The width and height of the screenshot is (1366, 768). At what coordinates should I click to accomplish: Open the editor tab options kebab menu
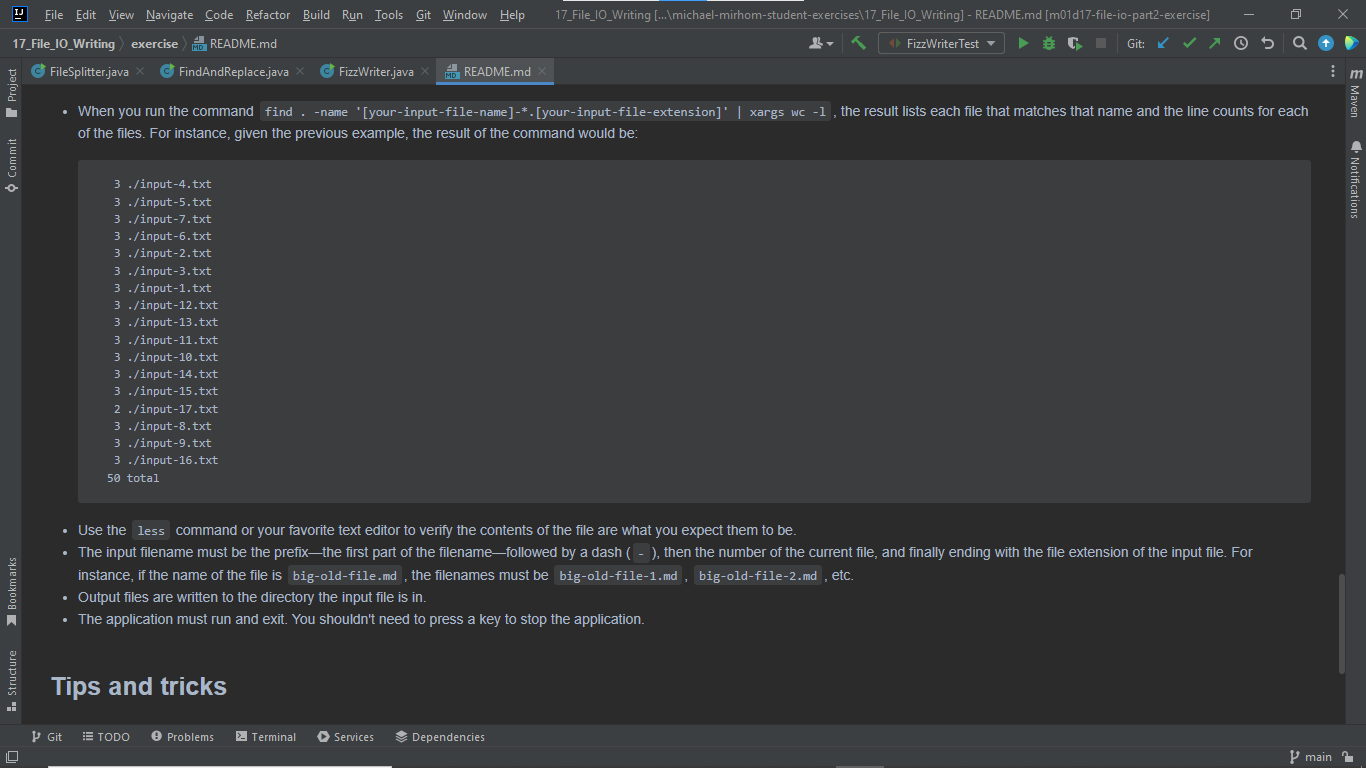(x=1333, y=71)
